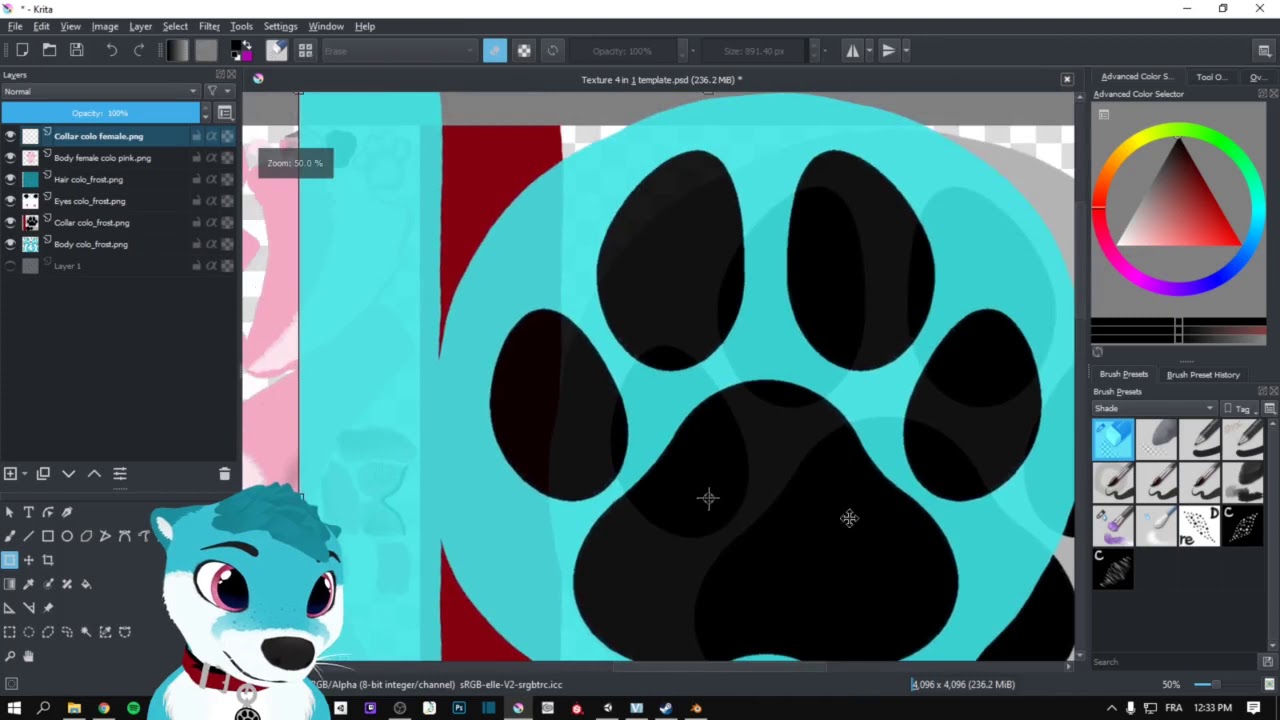The height and width of the screenshot is (720, 1280).
Task: Toggle Eraser mode in the toolbar
Action: 495,50
